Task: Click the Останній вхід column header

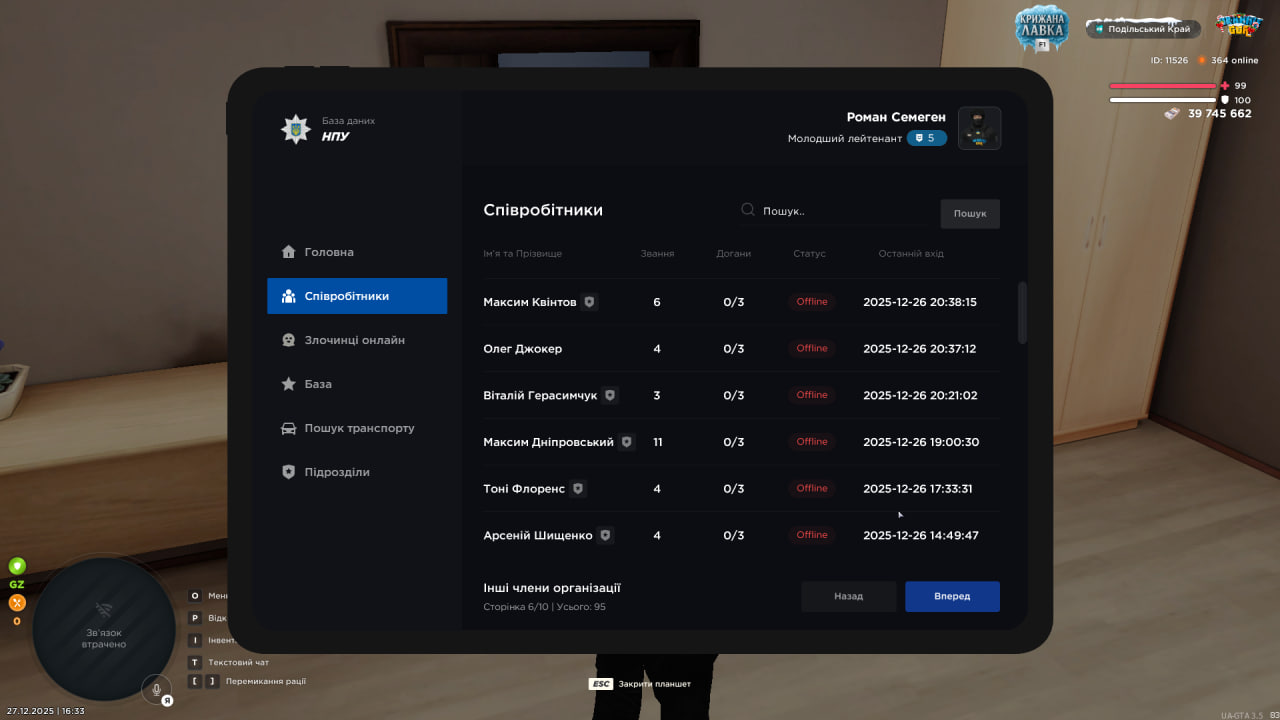Action: [x=911, y=254]
